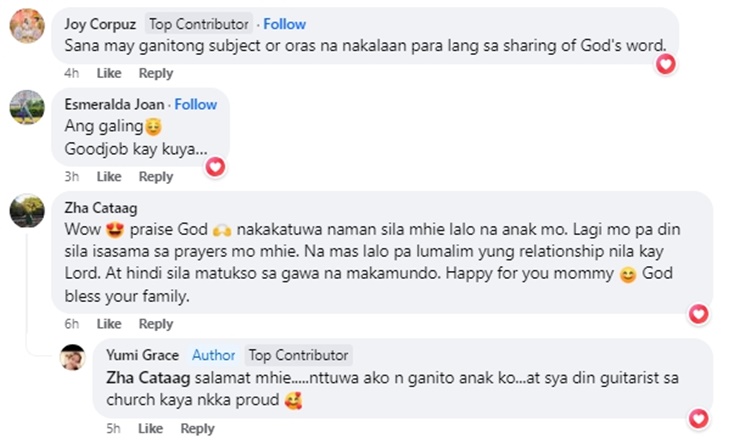Reply to Zha Cataag's comment
750x443 pixels.
[155, 324]
